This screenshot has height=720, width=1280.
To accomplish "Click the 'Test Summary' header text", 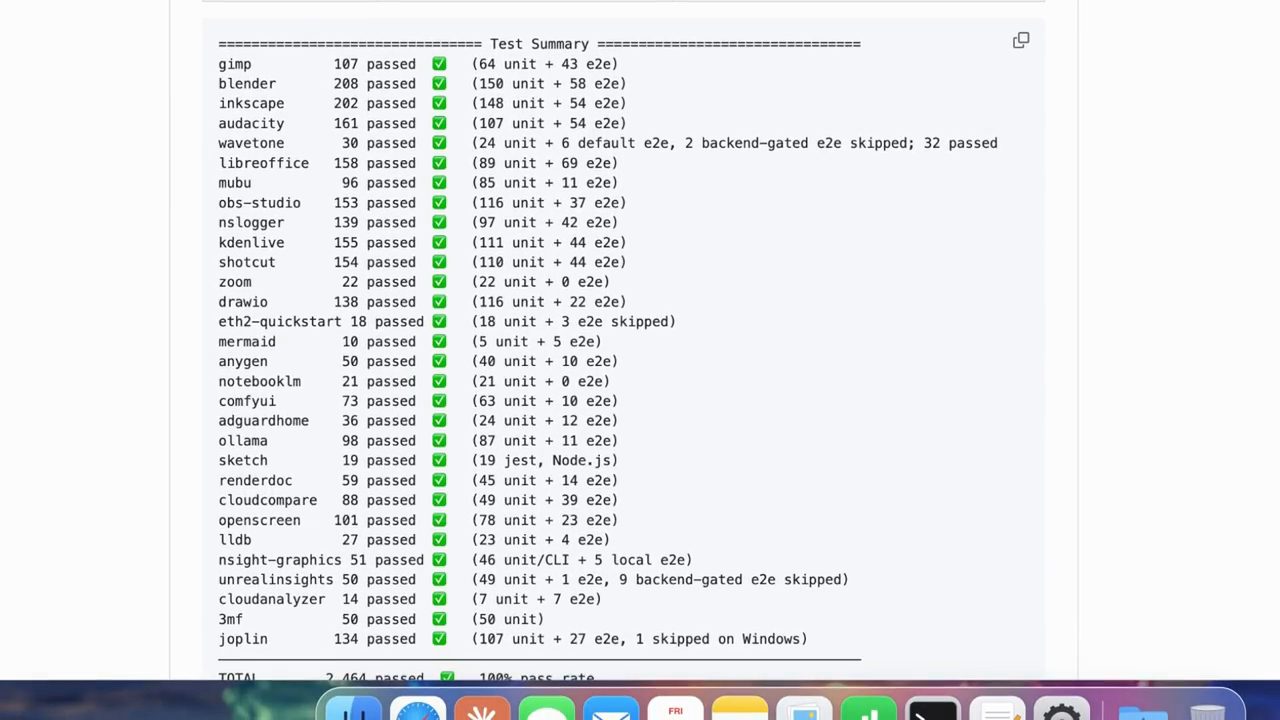I will click(539, 44).
